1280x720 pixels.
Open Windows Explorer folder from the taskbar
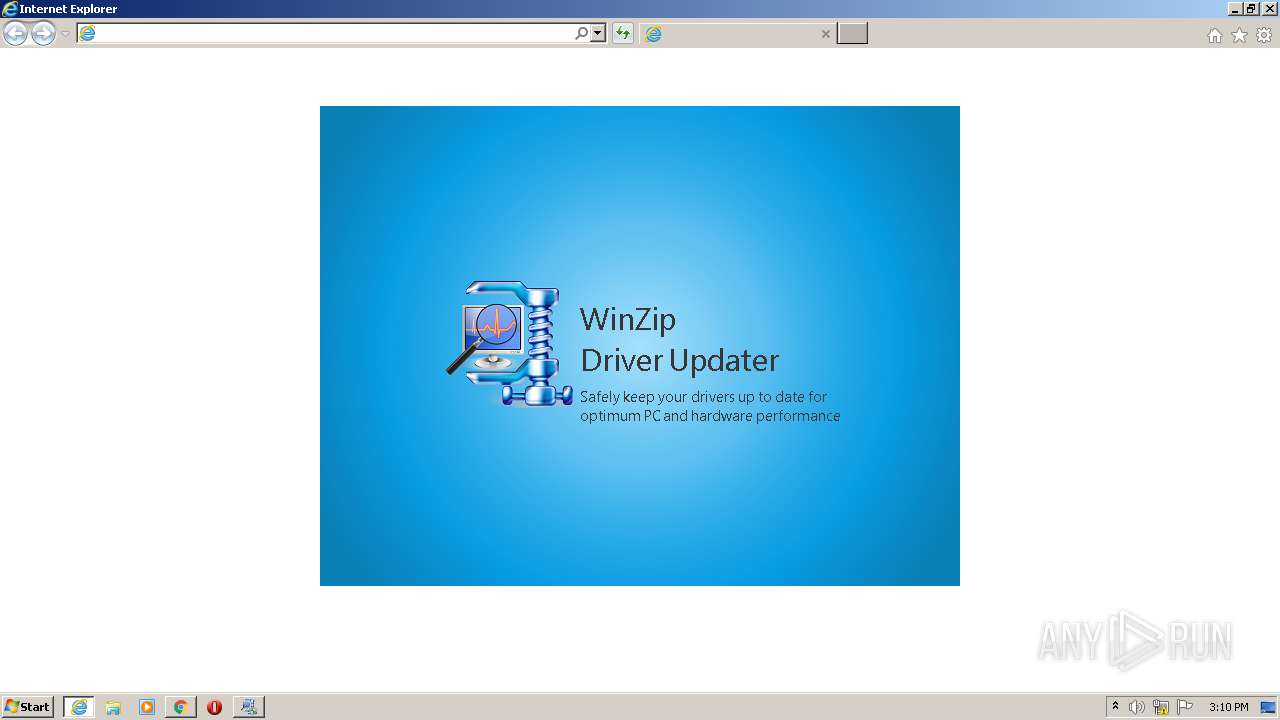(x=113, y=707)
